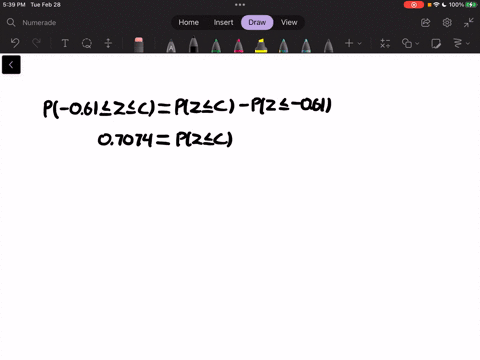Open the View tab
This screenshot has height=360, width=480.
click(x=289, y=22)
